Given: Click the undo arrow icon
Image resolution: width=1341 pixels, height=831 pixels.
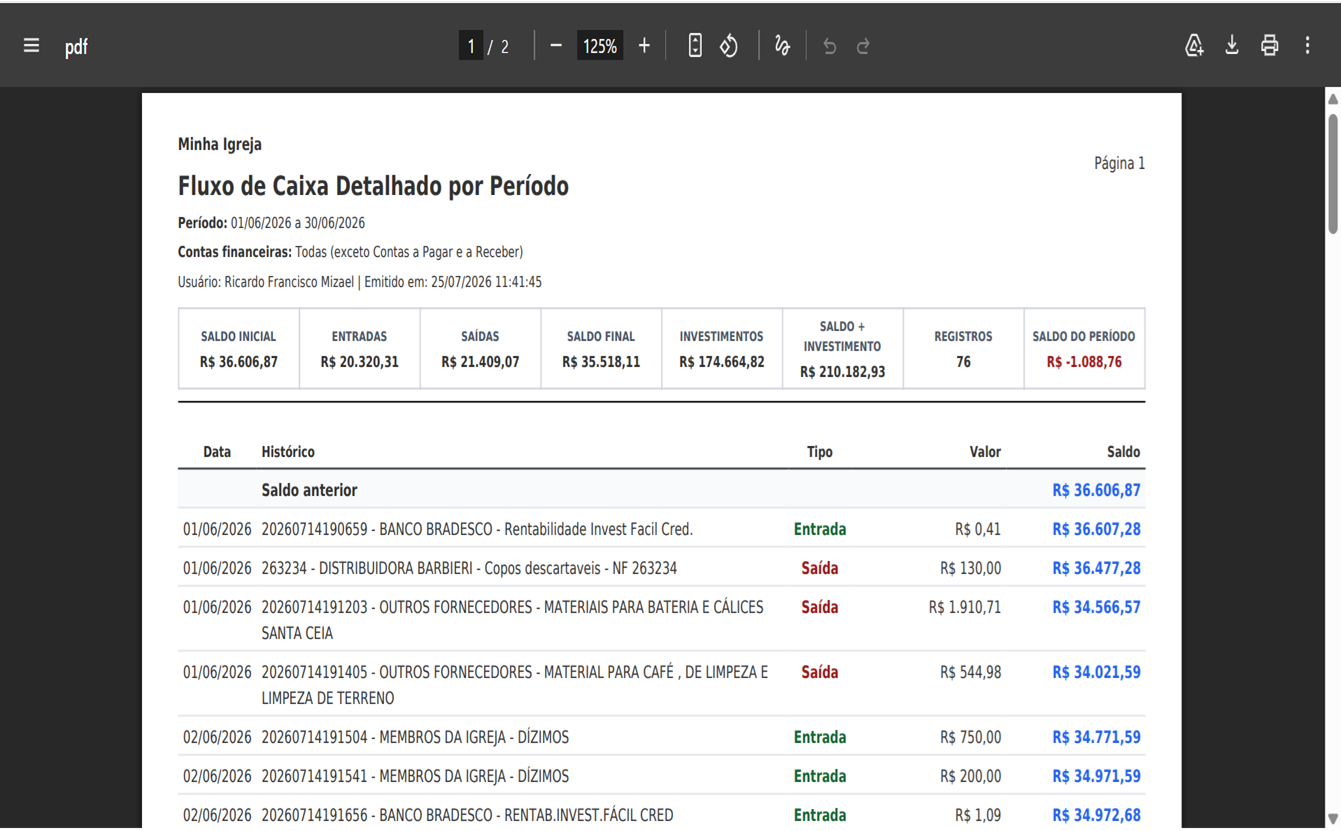Looking at the screenshot, I should tap(829, 46).
